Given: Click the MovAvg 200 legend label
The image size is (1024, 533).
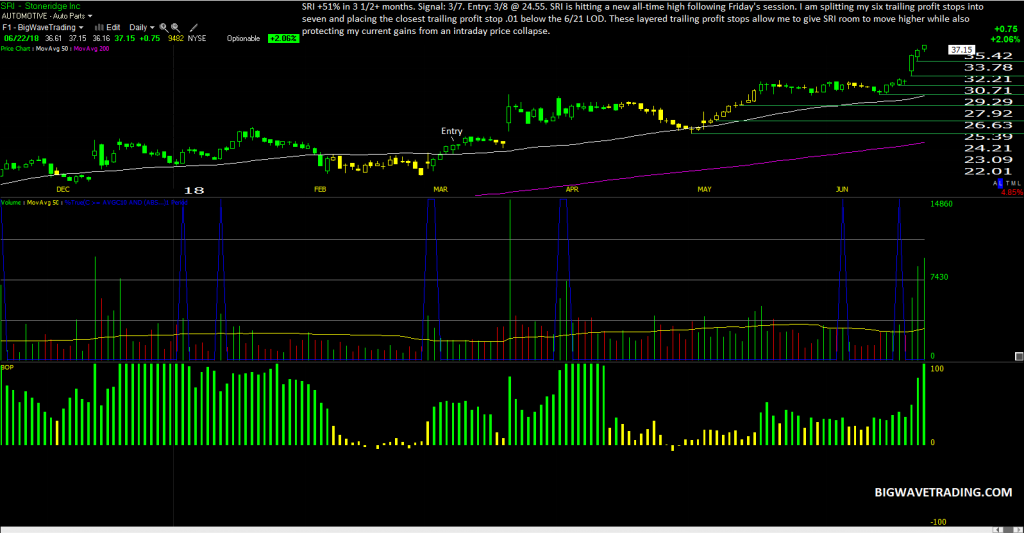Looking at the screenshot, I should [x=91, y=49].
